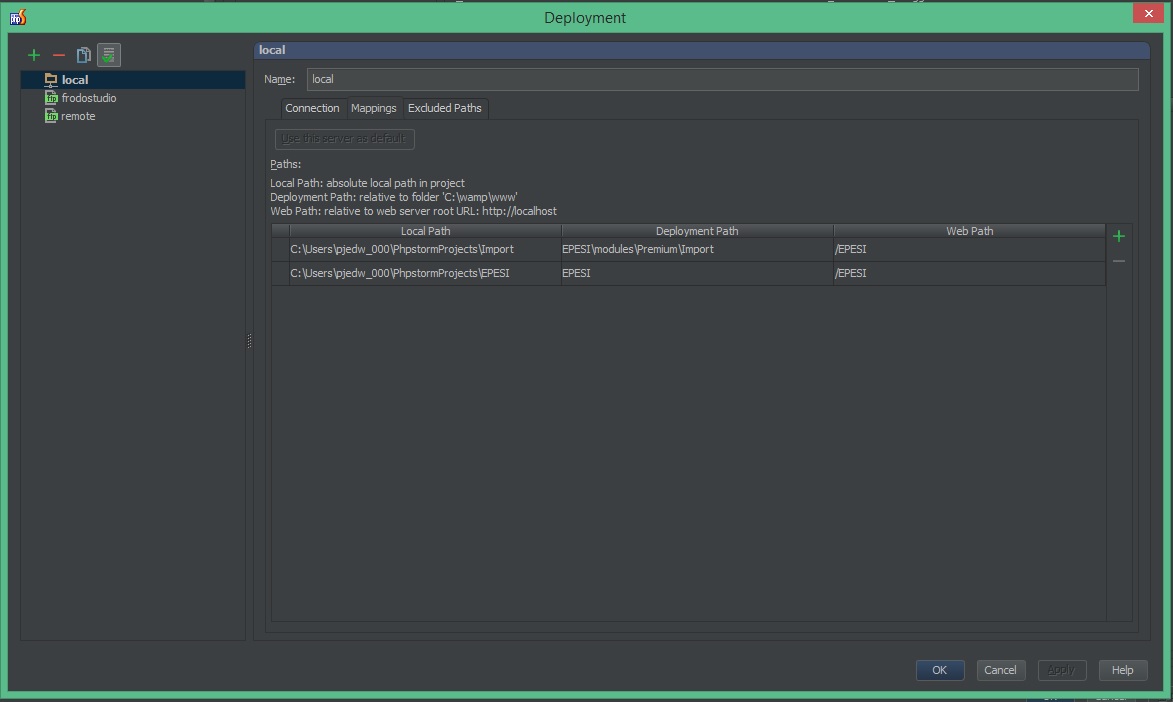Select the local server entry
This screenshot has width=1173, height=702.
click(x=133, y=79)
